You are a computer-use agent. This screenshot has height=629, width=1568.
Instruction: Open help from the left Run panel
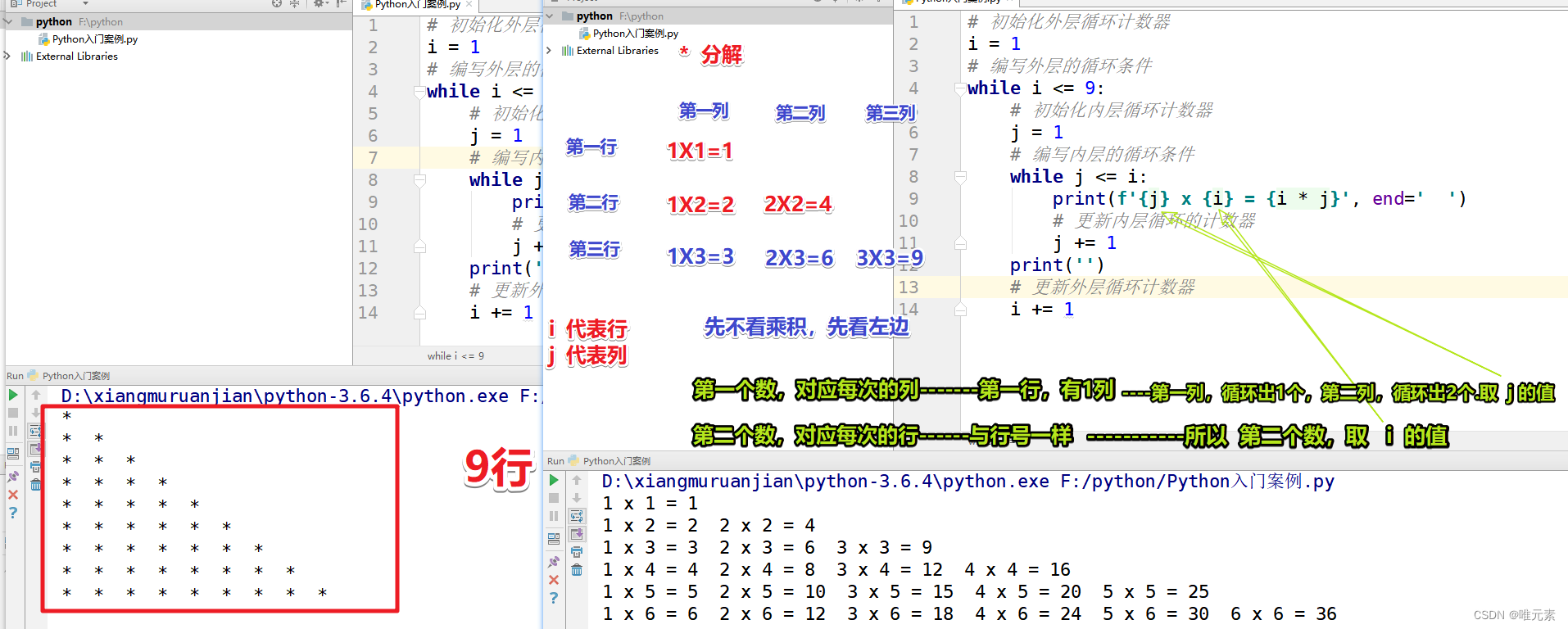(x=13, y=513)
